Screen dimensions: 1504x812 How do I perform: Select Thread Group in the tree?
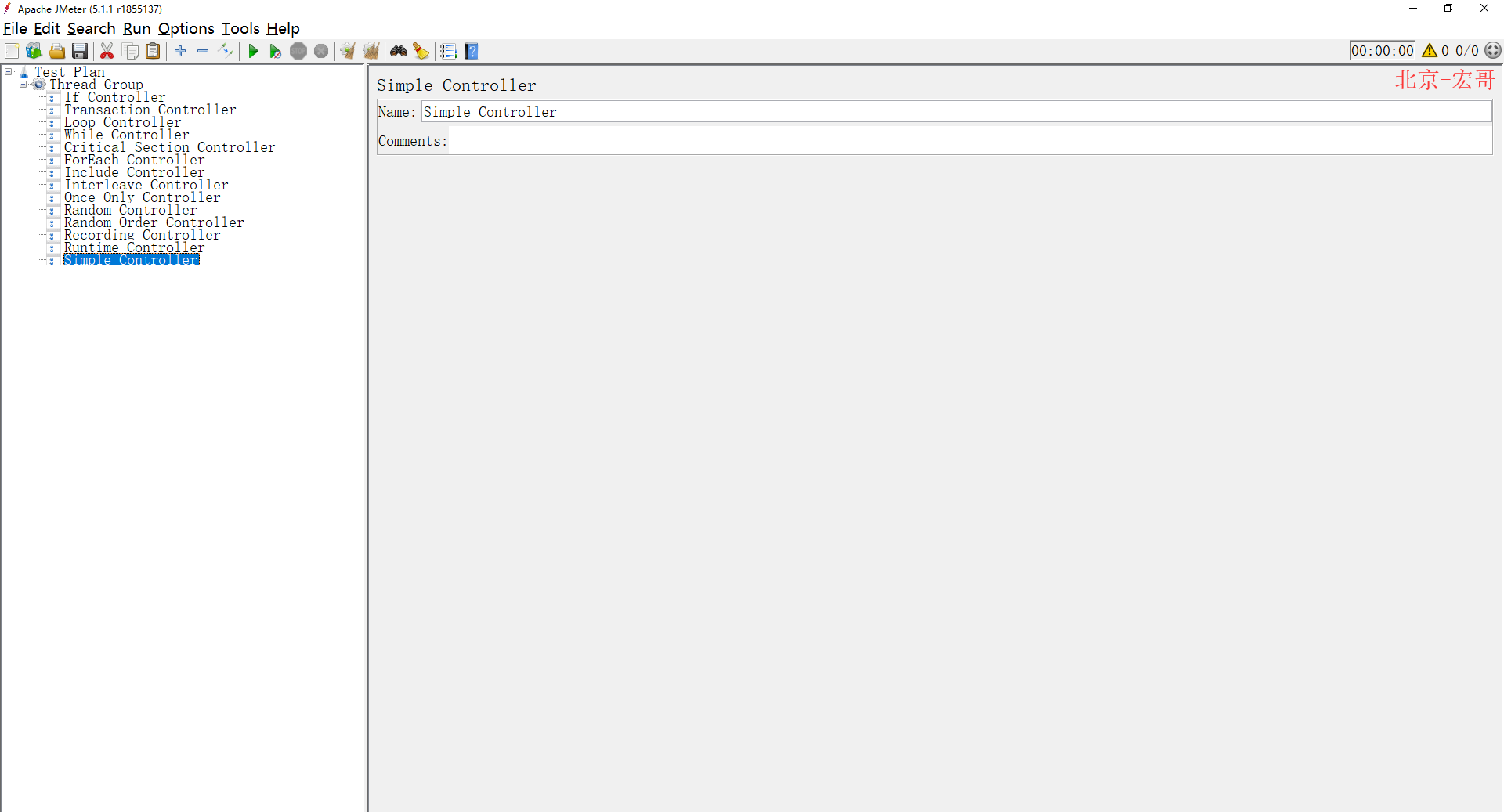(x=96, y=85)
